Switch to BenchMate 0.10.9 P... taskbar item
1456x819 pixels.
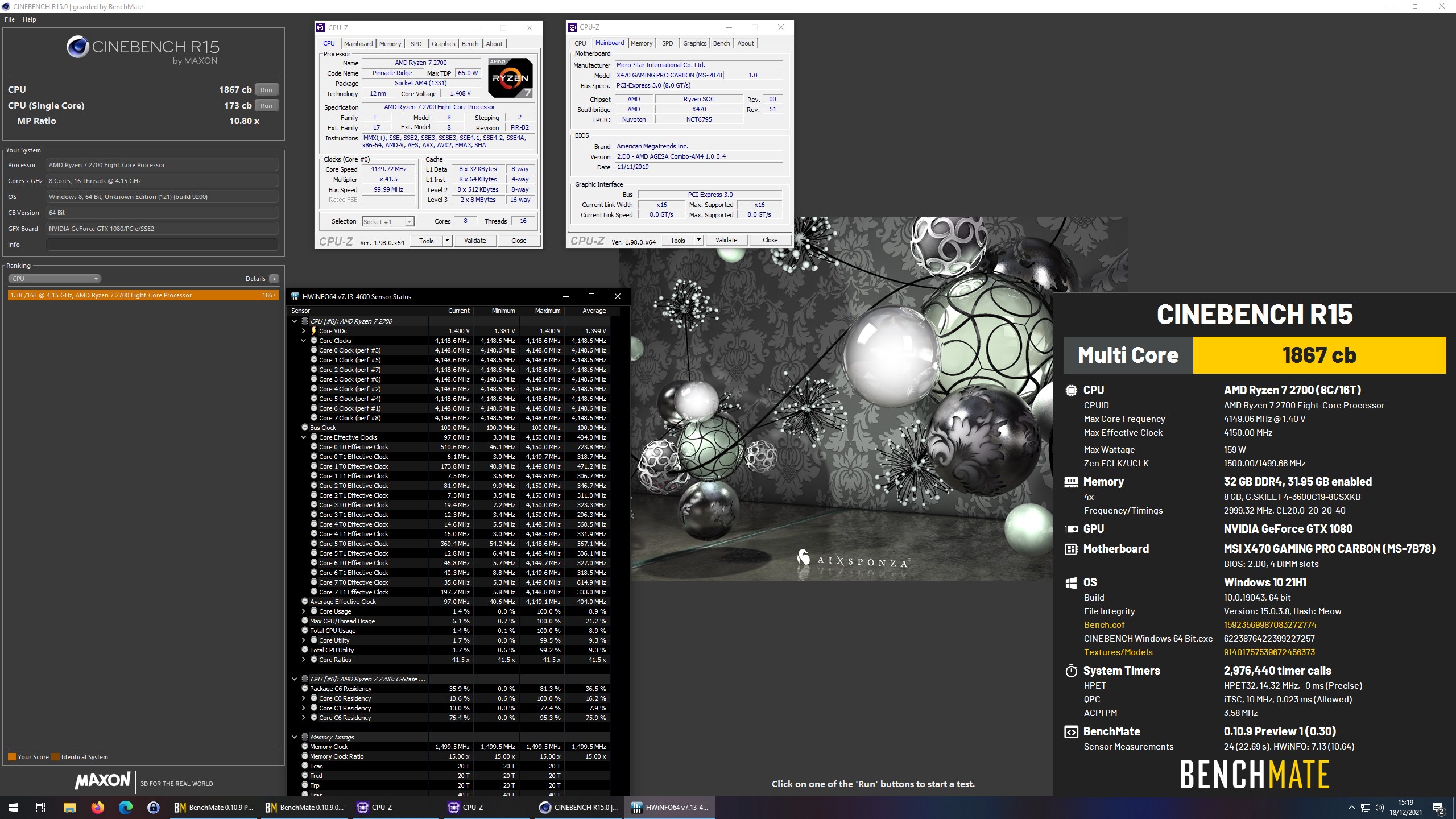pyautogui.click(x=214, y=808)
